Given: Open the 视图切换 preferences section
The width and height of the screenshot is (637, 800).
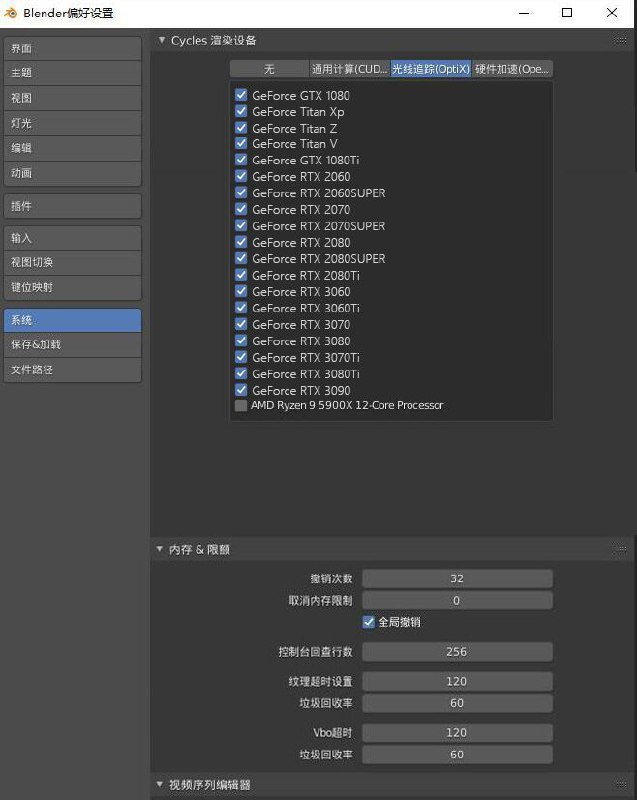Looking at the screenshot, I should click(x=72, y=262).
